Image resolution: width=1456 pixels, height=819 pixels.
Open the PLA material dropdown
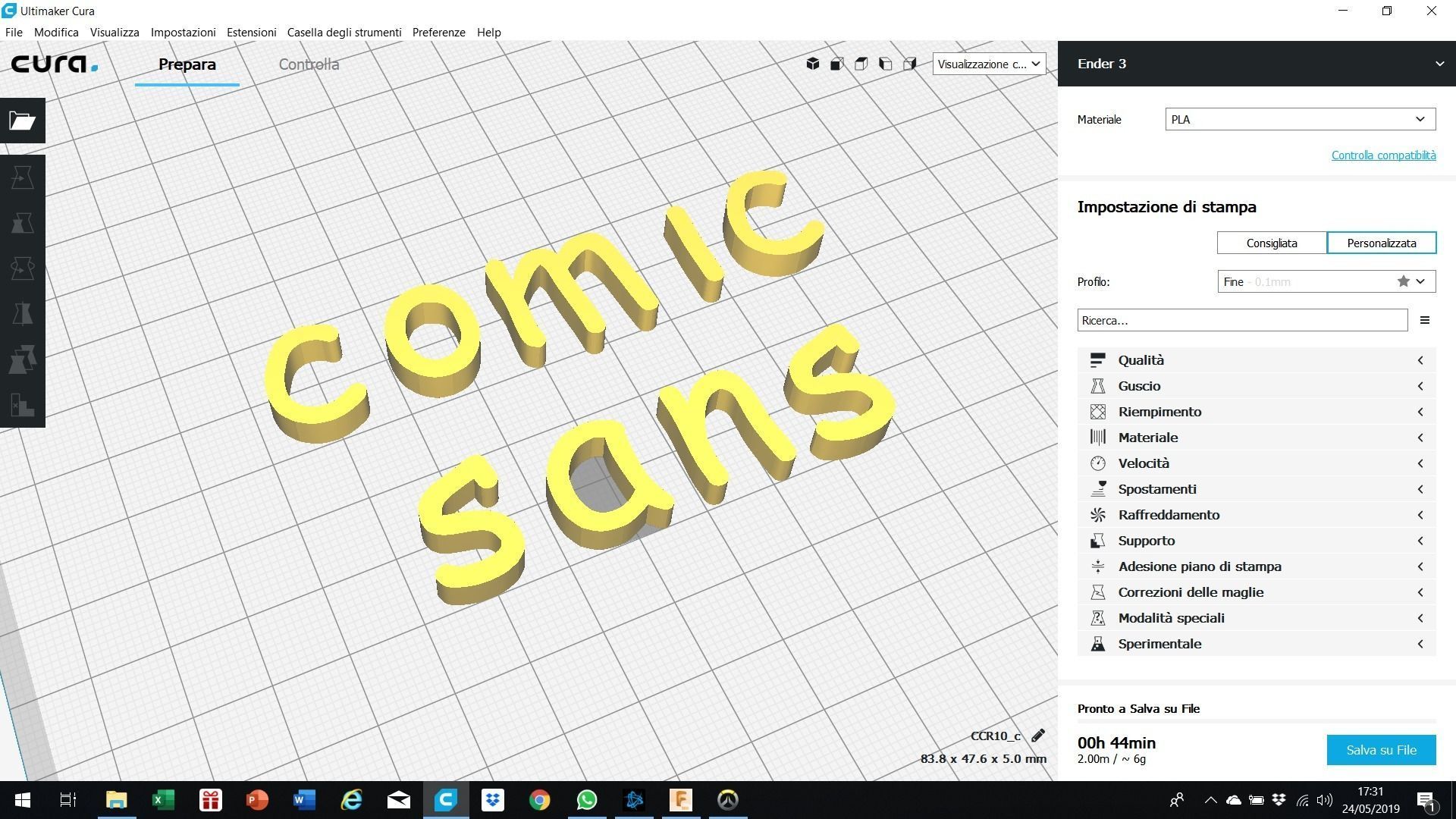coord(1300,119)
